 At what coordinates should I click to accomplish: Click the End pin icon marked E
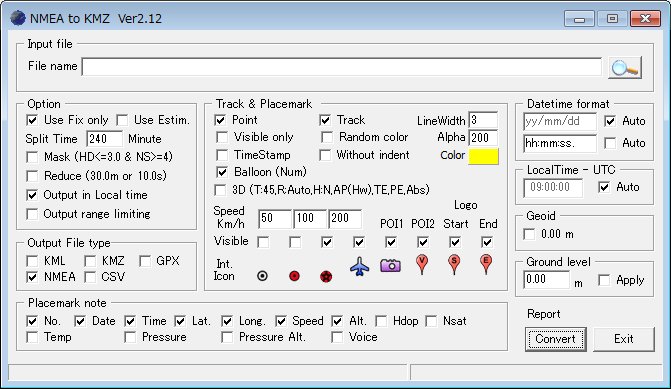pyautogui.click(x=486, y=264)
